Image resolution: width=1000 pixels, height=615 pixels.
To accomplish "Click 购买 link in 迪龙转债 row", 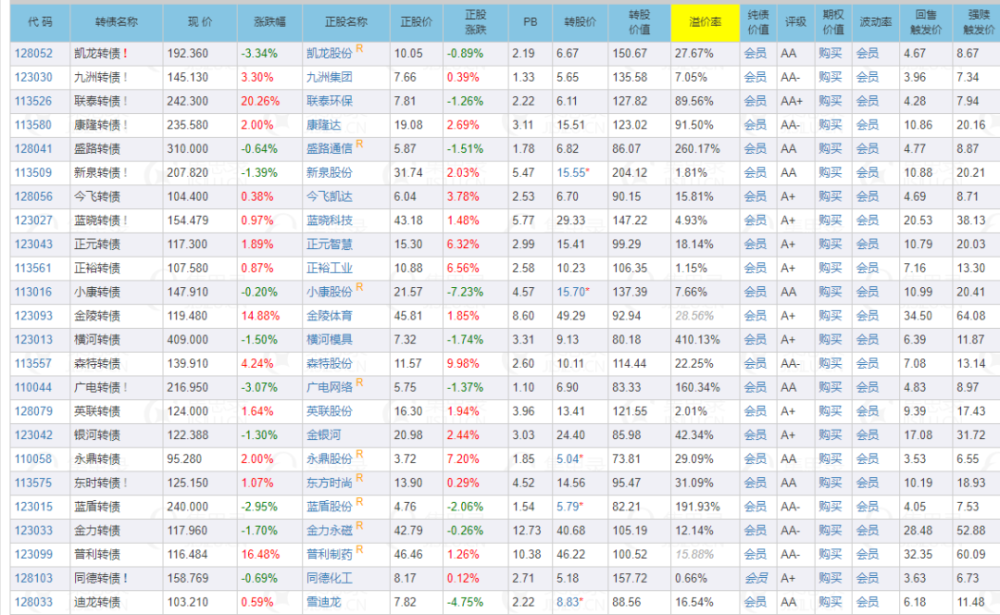I will pos(830,602).
